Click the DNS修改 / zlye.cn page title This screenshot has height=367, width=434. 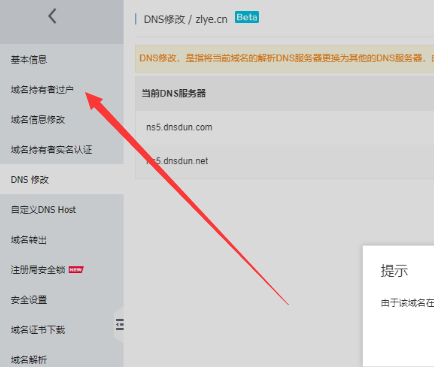click(x=185, y=19)
